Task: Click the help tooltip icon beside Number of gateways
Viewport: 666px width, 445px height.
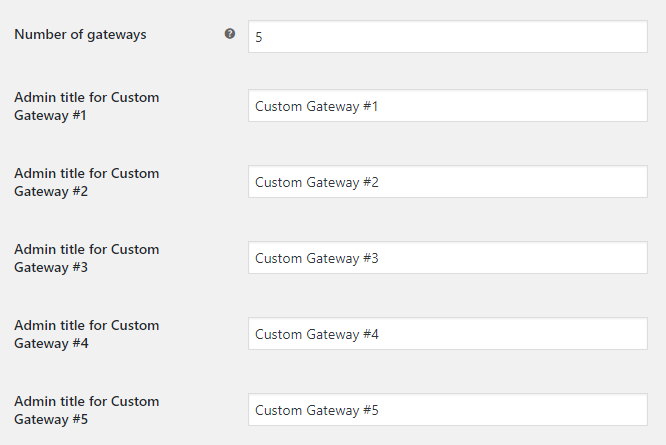Action: pos(230,34)
